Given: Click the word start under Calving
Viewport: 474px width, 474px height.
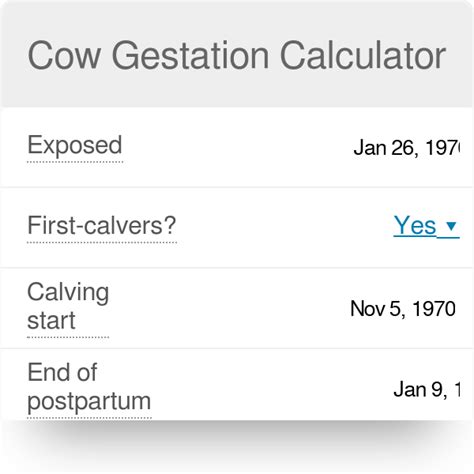Looking at the screenshot, I should pyautogui.click(x=51, y=320).
